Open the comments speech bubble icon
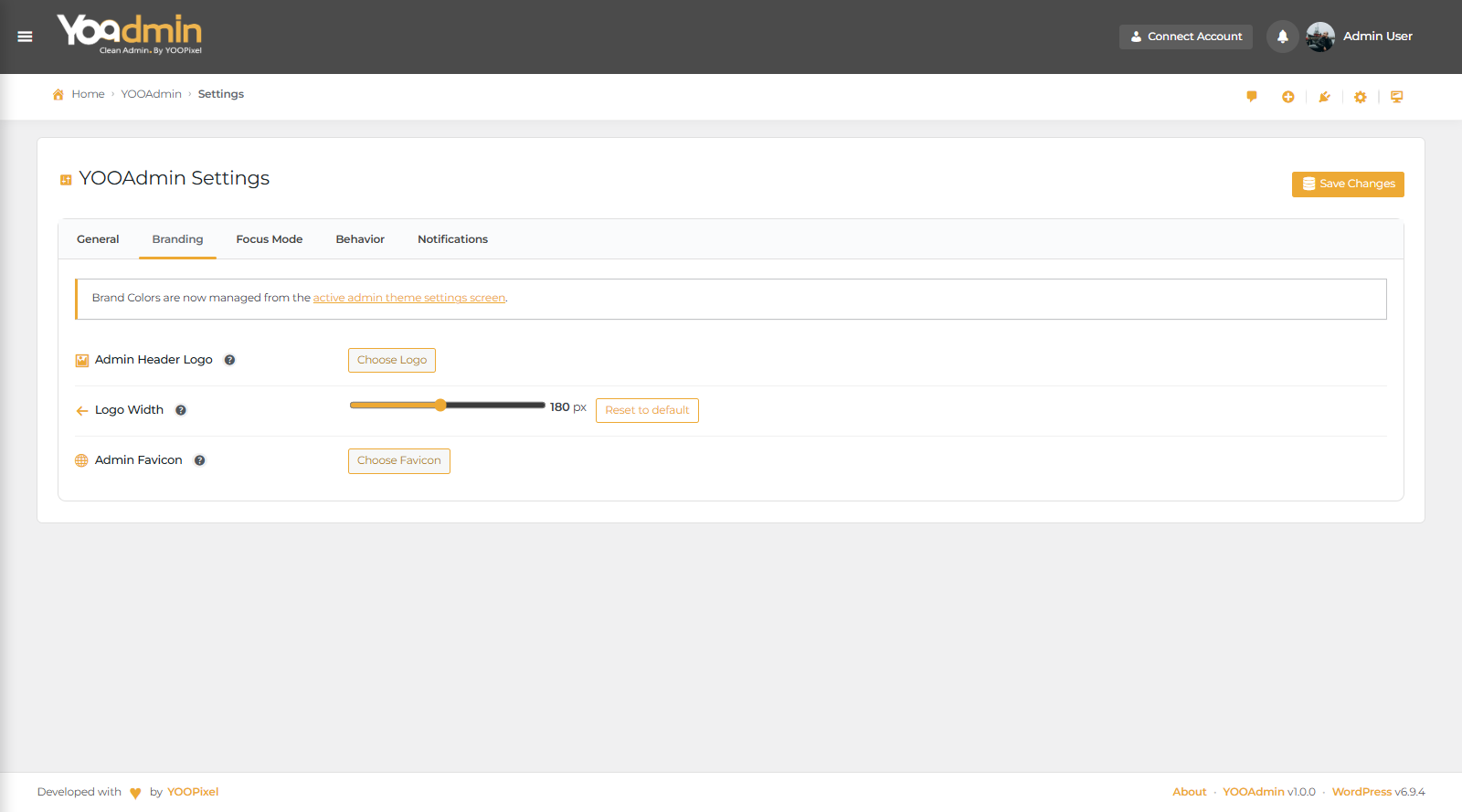 1252,97
